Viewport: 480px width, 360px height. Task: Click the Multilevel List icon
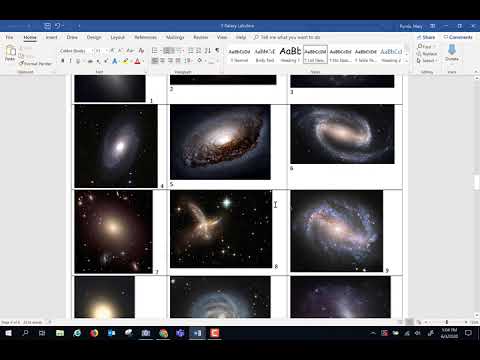[180, 51]
